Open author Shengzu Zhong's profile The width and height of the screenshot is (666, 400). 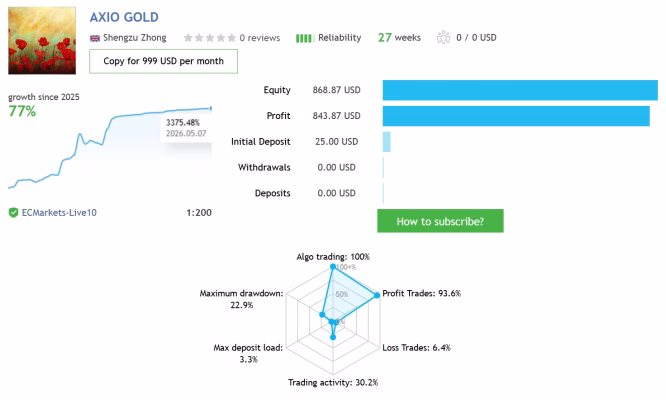pyautogui.click(x=135, y=38)
